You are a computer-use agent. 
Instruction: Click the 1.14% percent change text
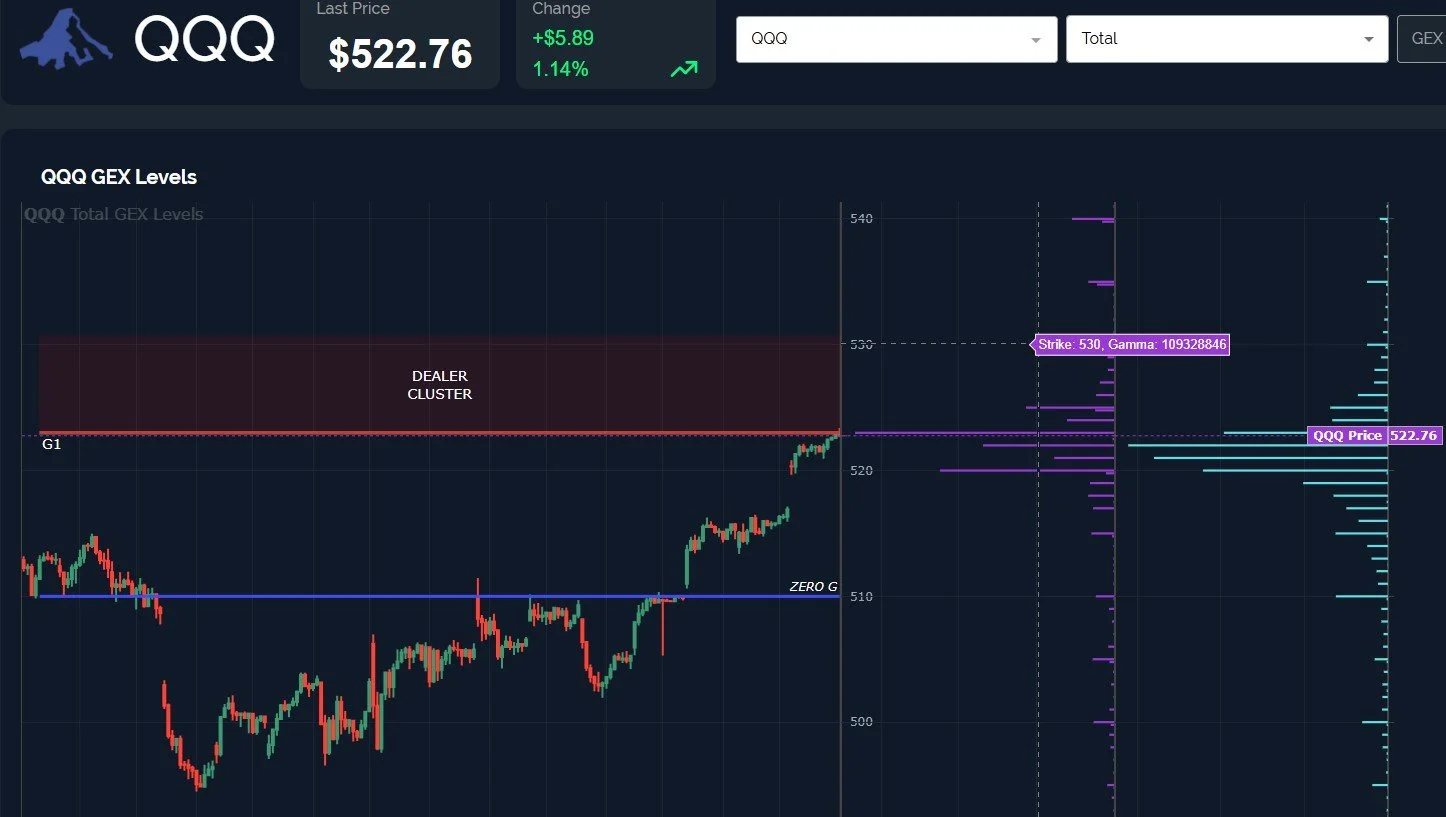[x=560, y=69]
